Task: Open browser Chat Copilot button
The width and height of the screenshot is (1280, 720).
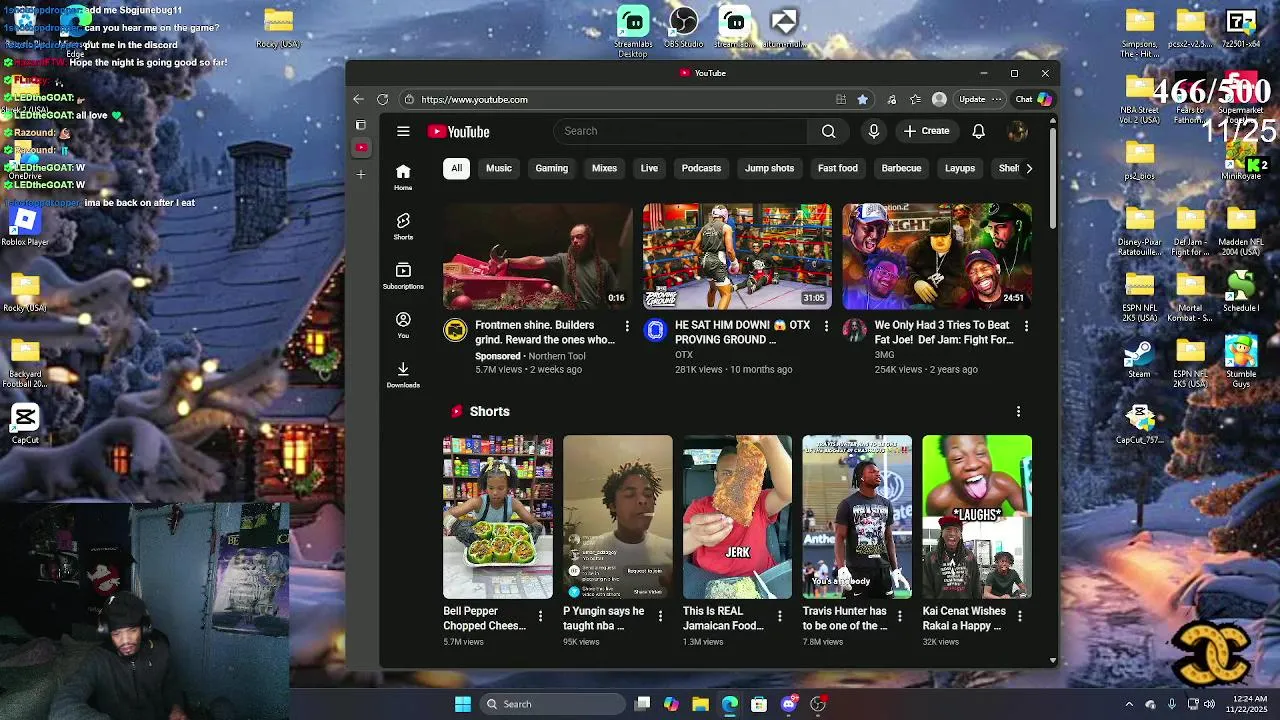Action: [x=1034, y=99]
